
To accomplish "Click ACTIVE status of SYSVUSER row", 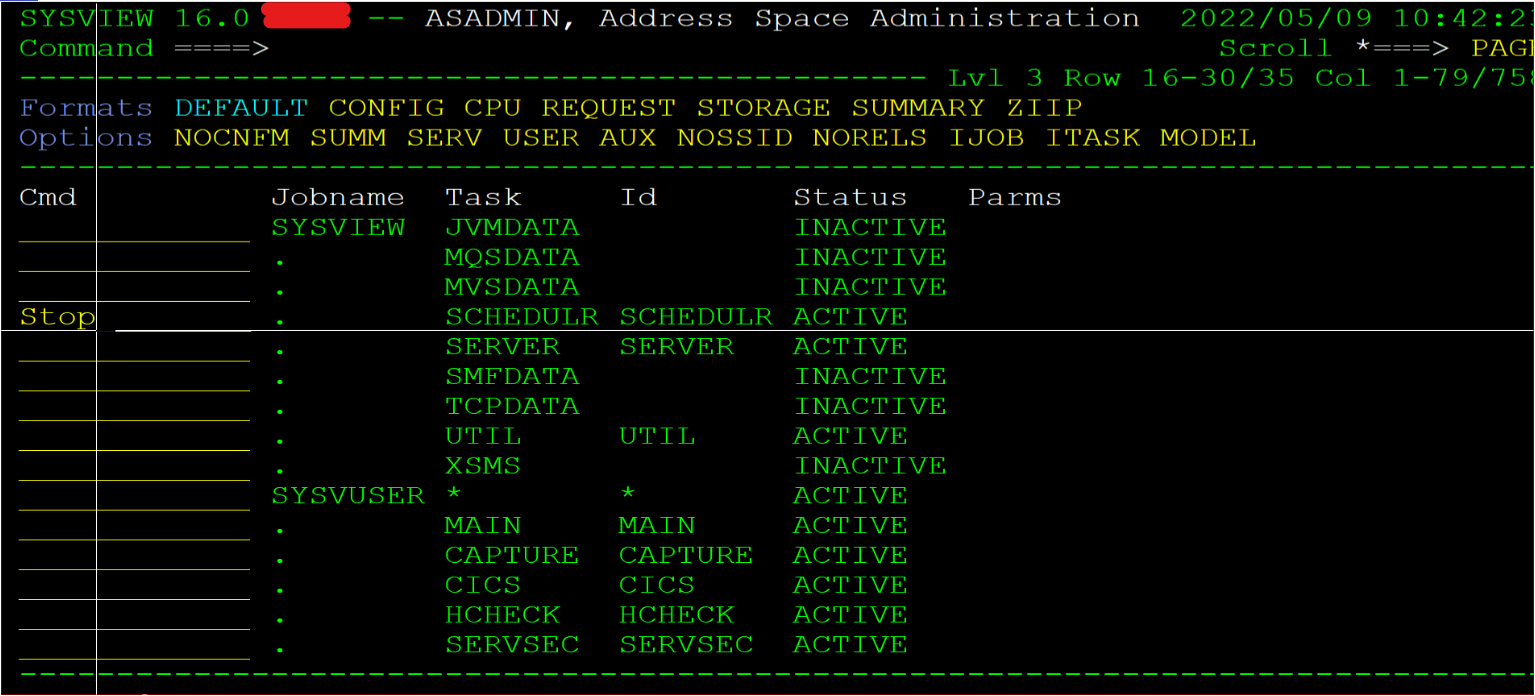I will tap(850, 495).
